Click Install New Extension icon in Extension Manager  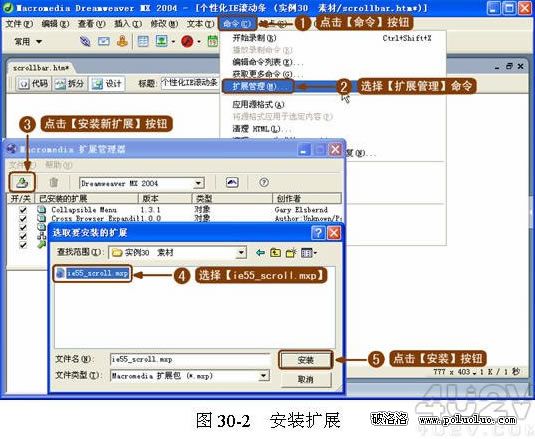[22, 183]
